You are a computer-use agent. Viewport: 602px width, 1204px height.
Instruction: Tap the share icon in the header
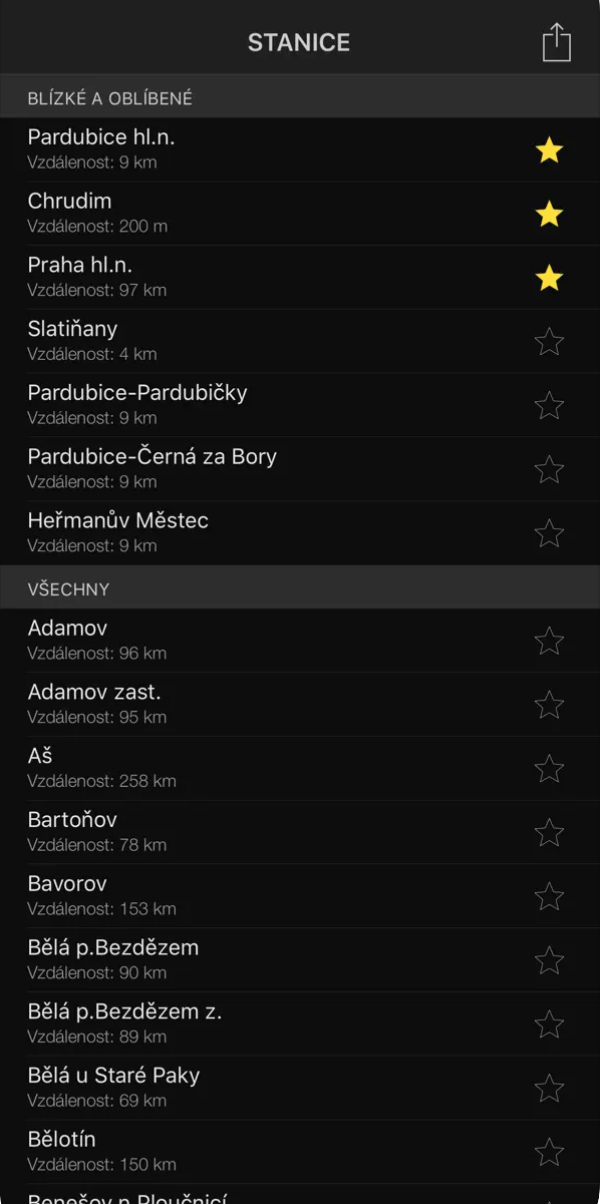[556, 43]
